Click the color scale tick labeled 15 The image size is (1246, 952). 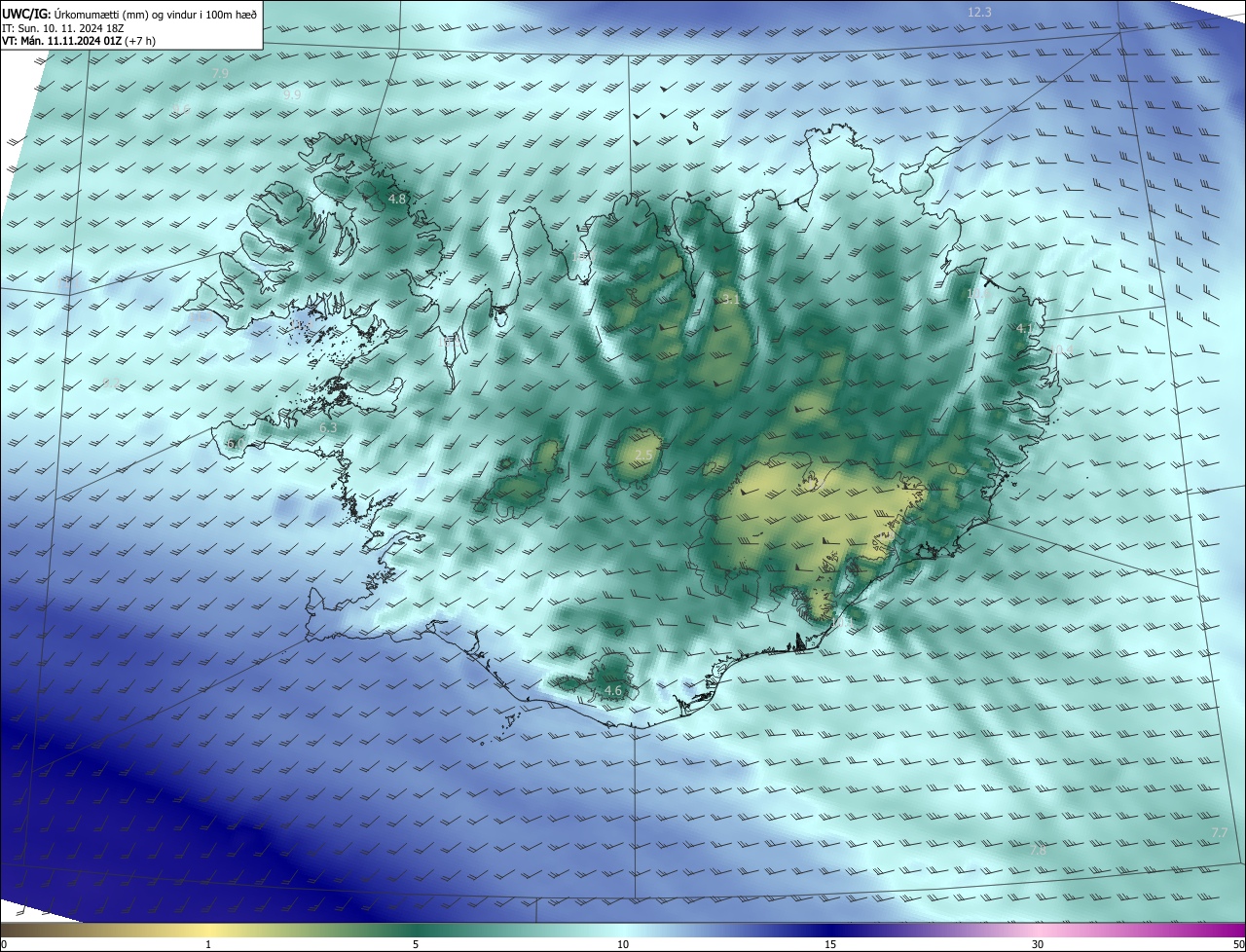point(830,944)
